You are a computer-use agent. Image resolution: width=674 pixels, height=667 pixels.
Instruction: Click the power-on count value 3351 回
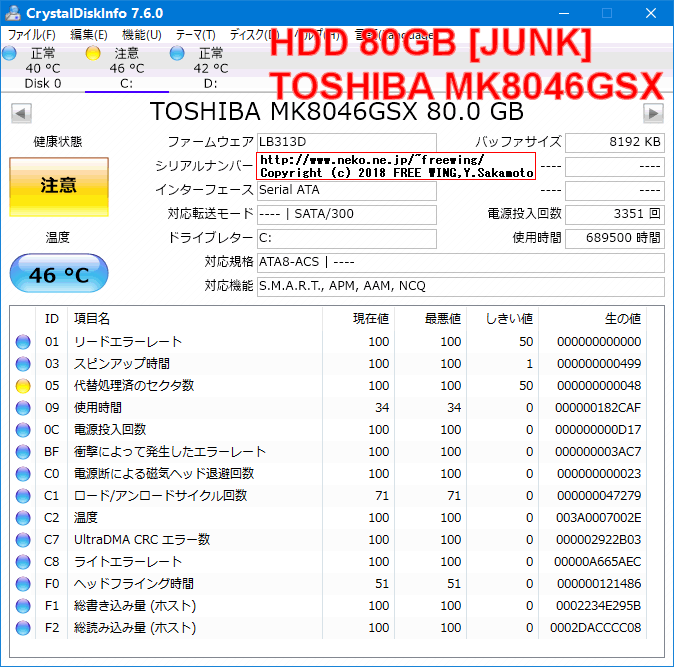[x=615, y=214]
